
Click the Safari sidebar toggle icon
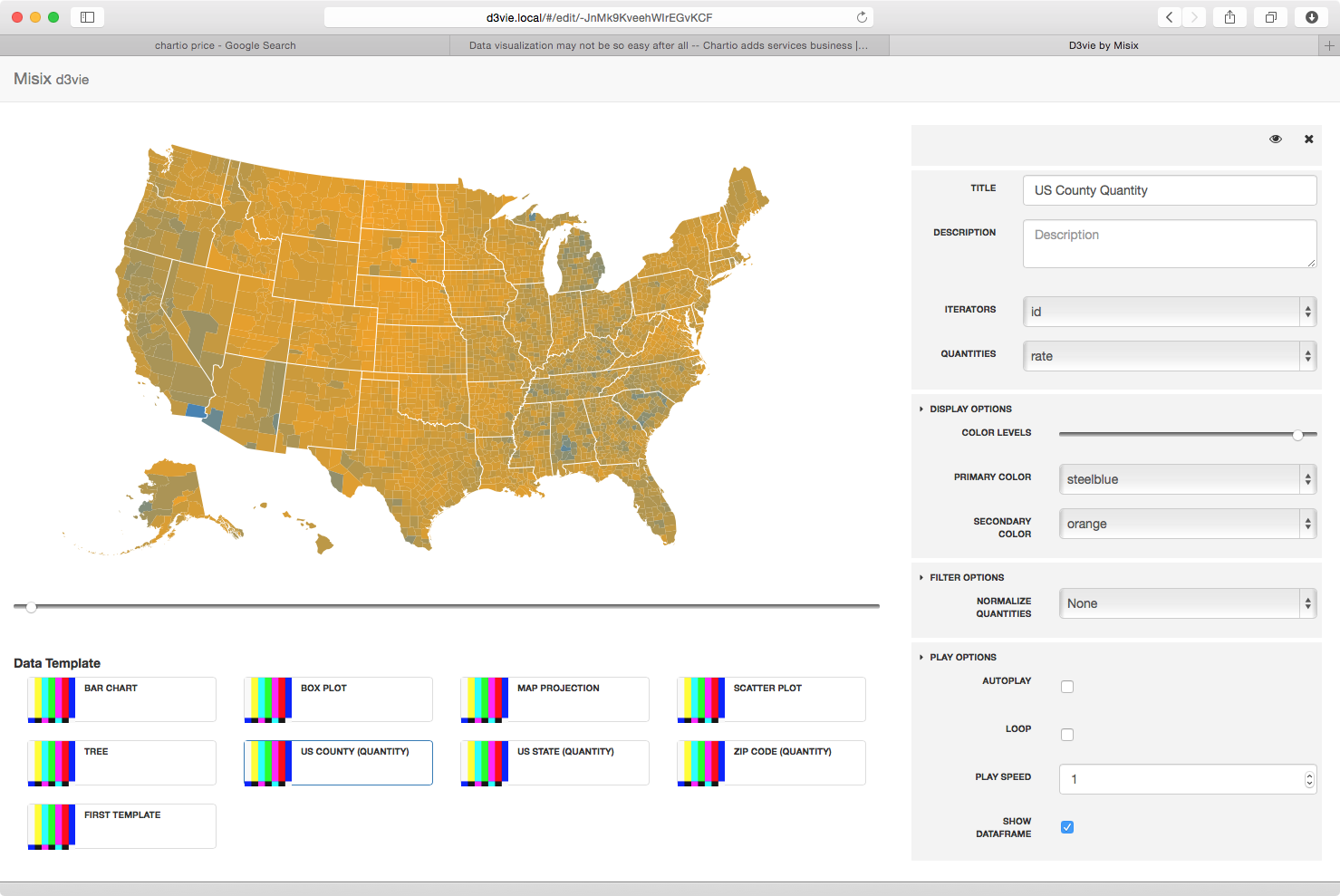[x=88, y=17]
